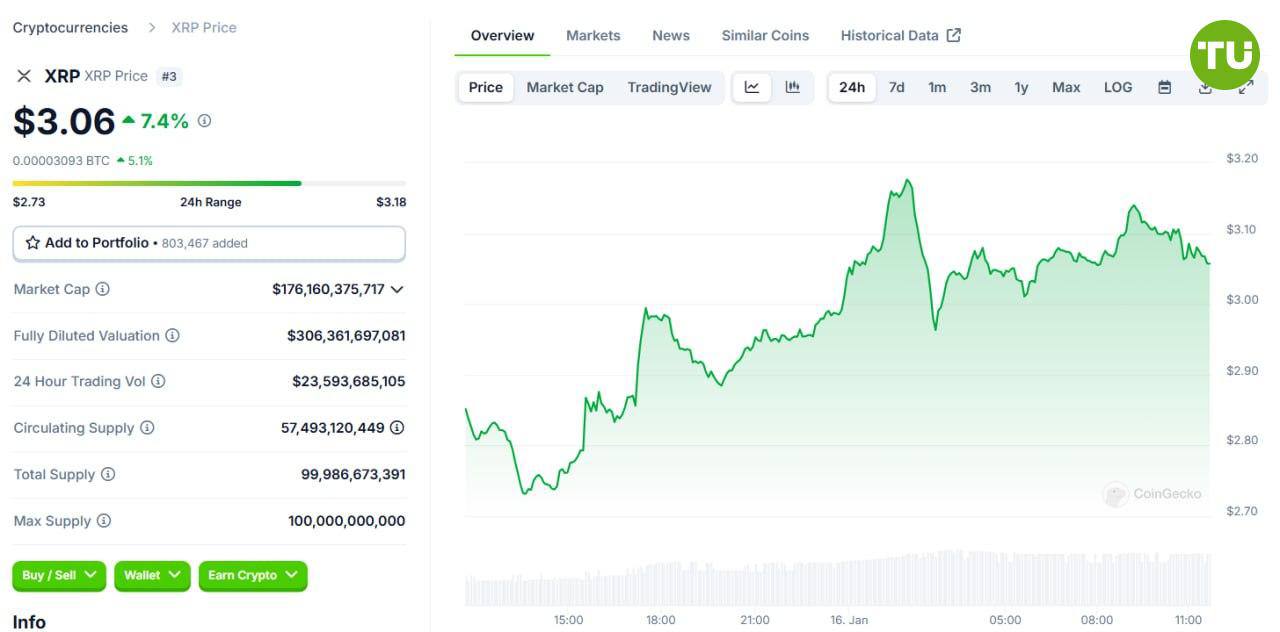The width and height of the screenshot is (1280, 632).
Task: Select the 24h time range
Action: (852, 87)
